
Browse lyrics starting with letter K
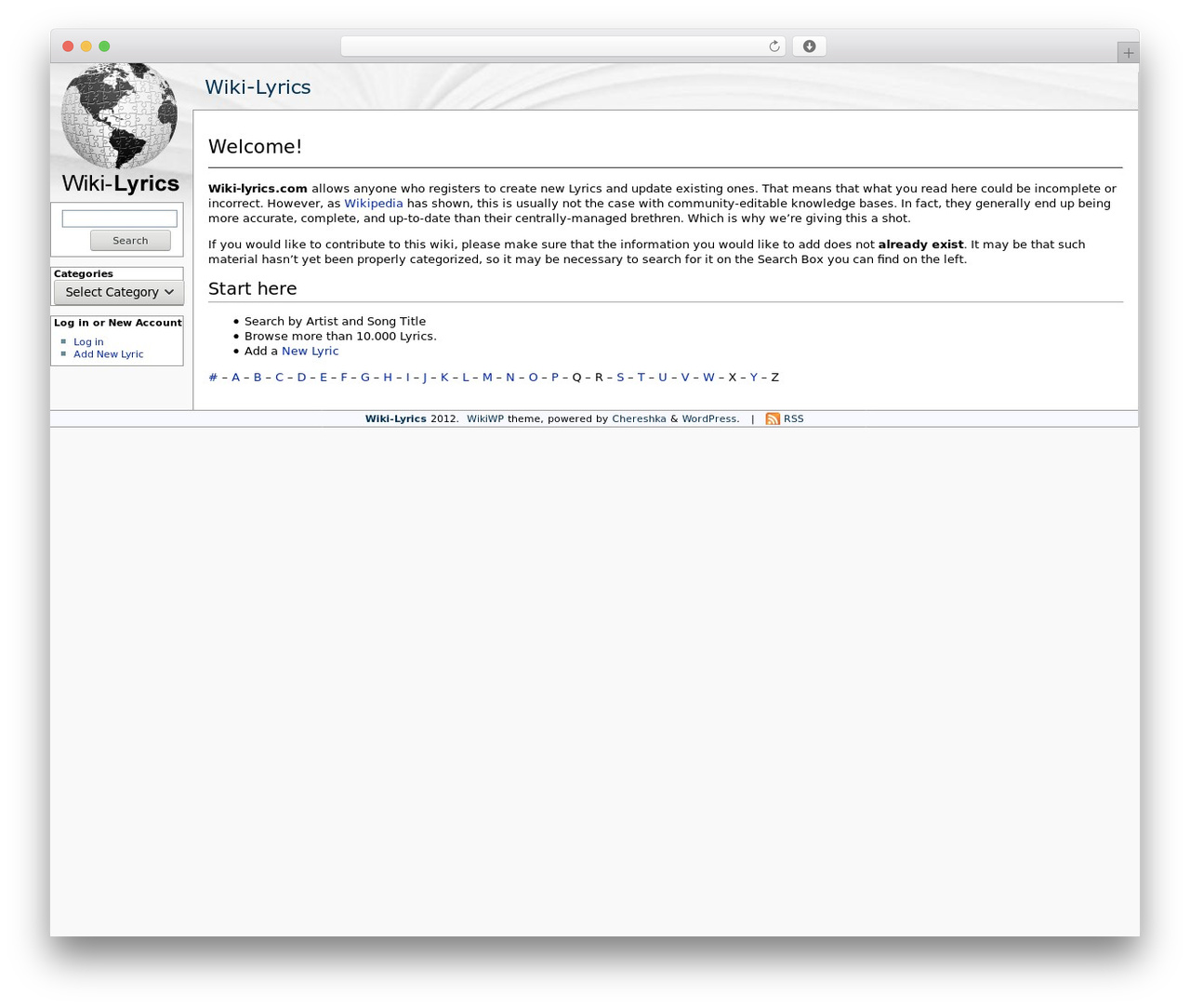point(444,378)
